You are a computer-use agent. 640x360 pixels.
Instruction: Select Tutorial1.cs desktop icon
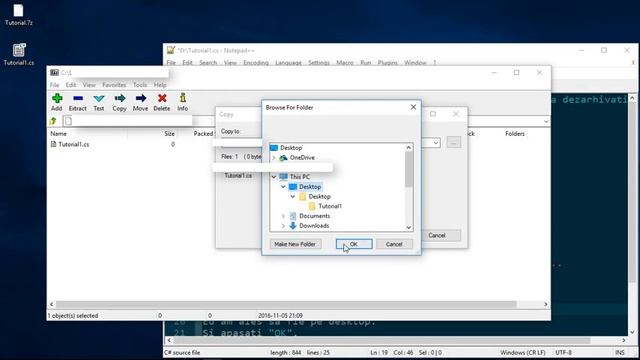click(18, 54)
